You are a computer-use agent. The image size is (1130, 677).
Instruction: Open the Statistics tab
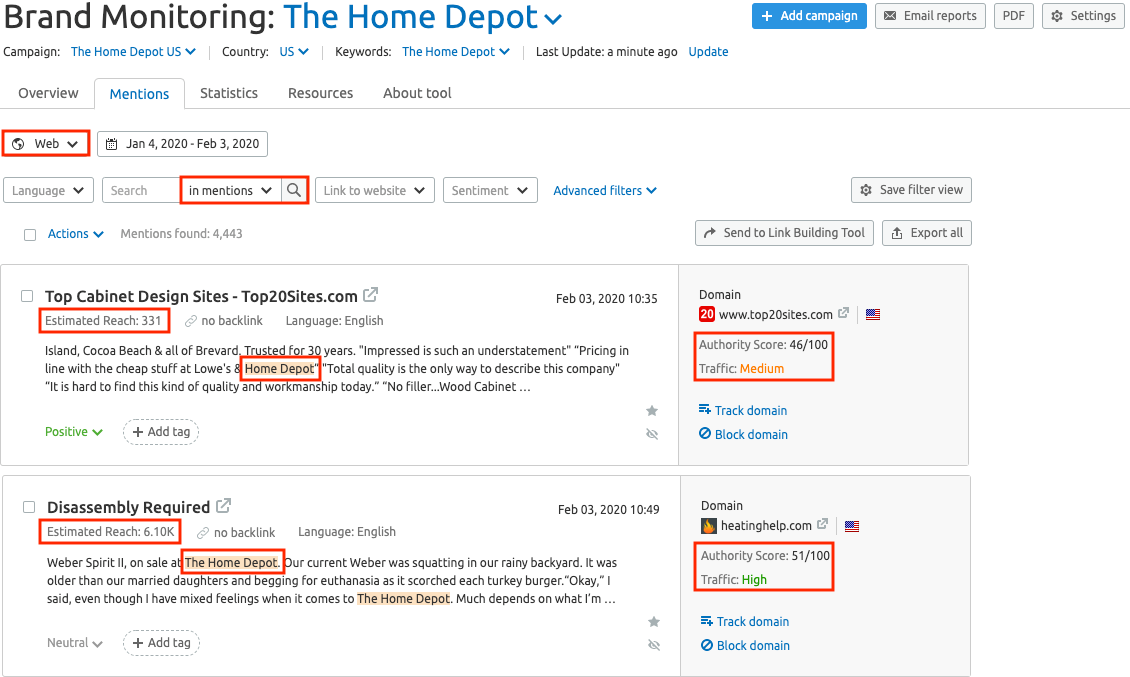228,93
